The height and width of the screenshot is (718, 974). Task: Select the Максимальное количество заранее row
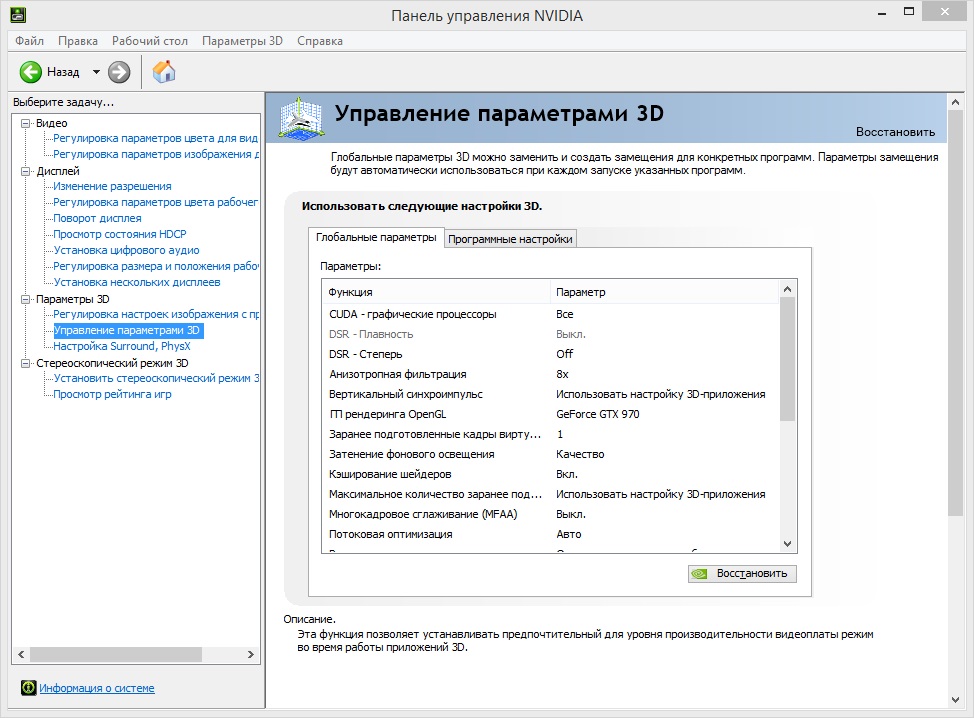(x=550, y=494)
